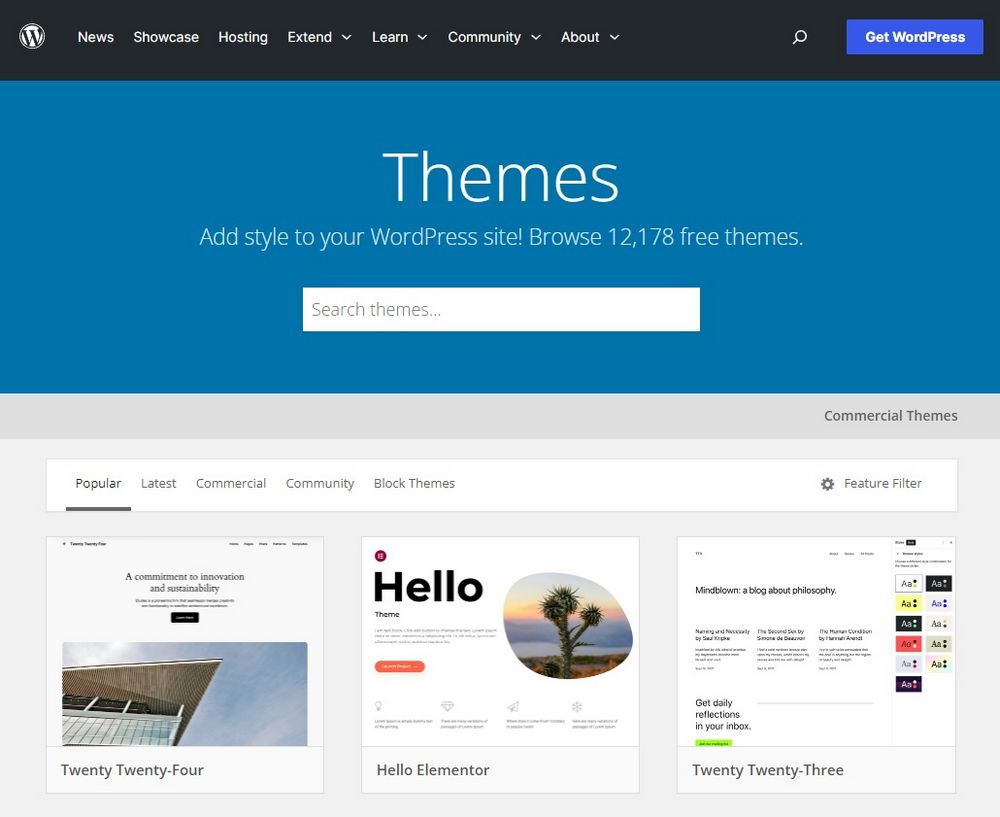The height and width of the screenshot is (817, 1000).
Task: Click the Feature Filter gear icon
Action: click(827, 484)
